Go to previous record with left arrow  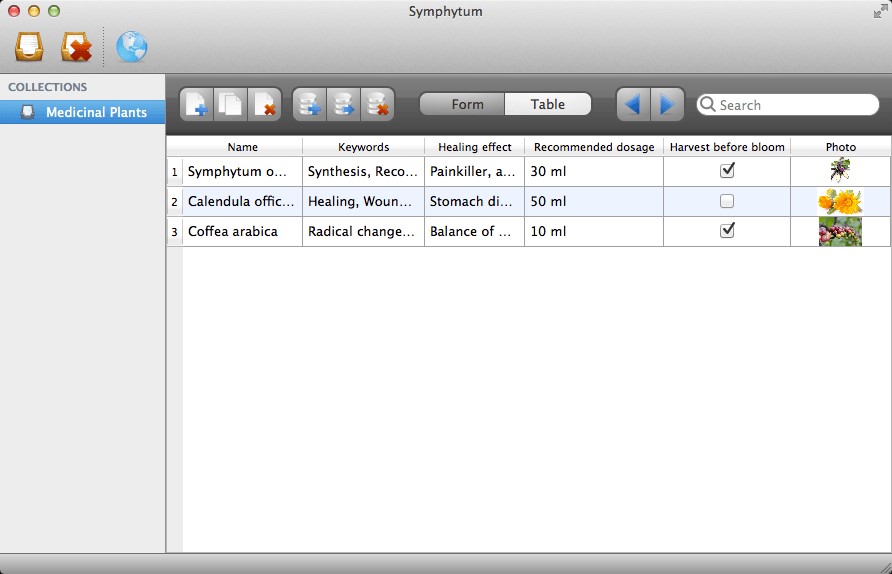coord(633,104)
